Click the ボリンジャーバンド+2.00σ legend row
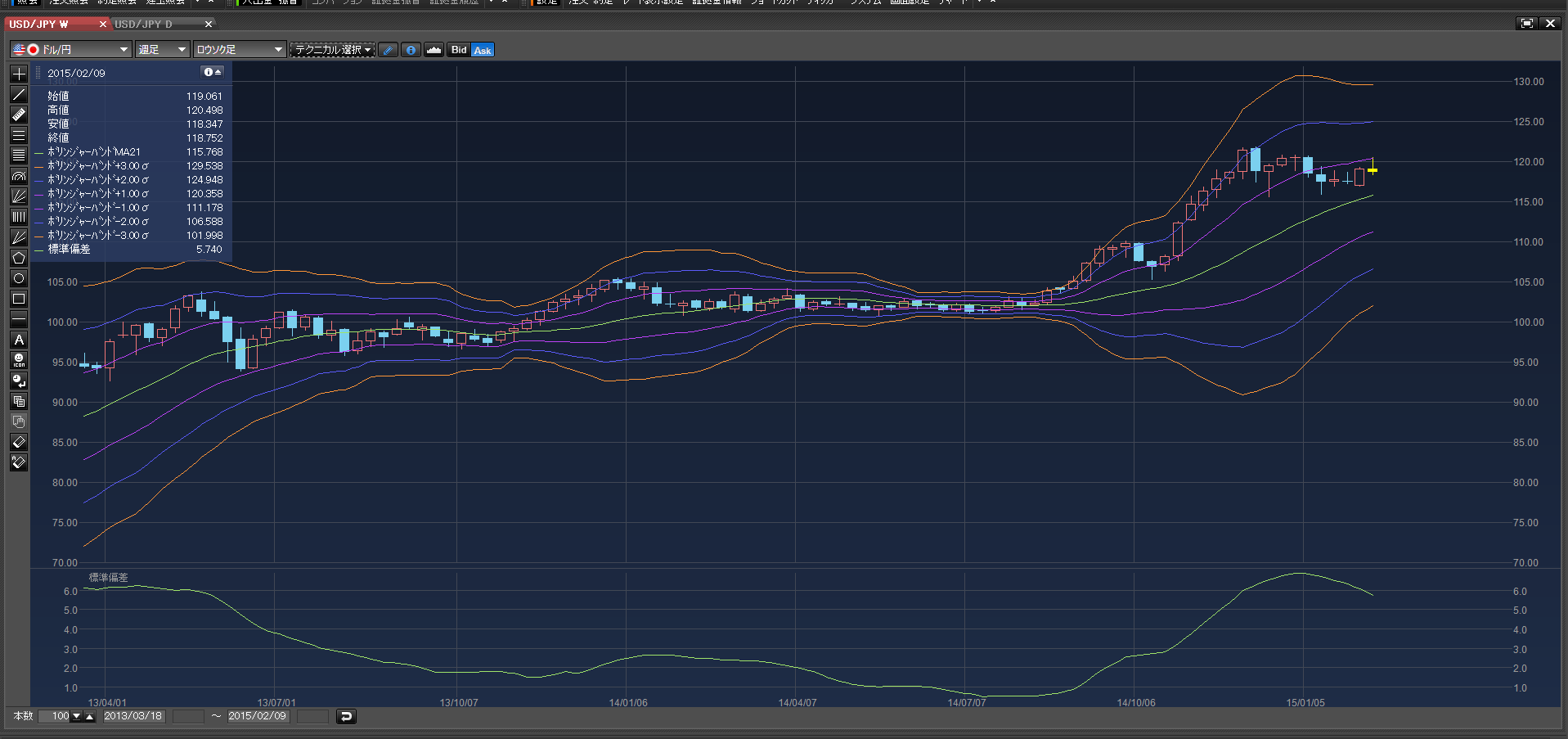This screenshot has height=739, width=1568. (129, 180)
